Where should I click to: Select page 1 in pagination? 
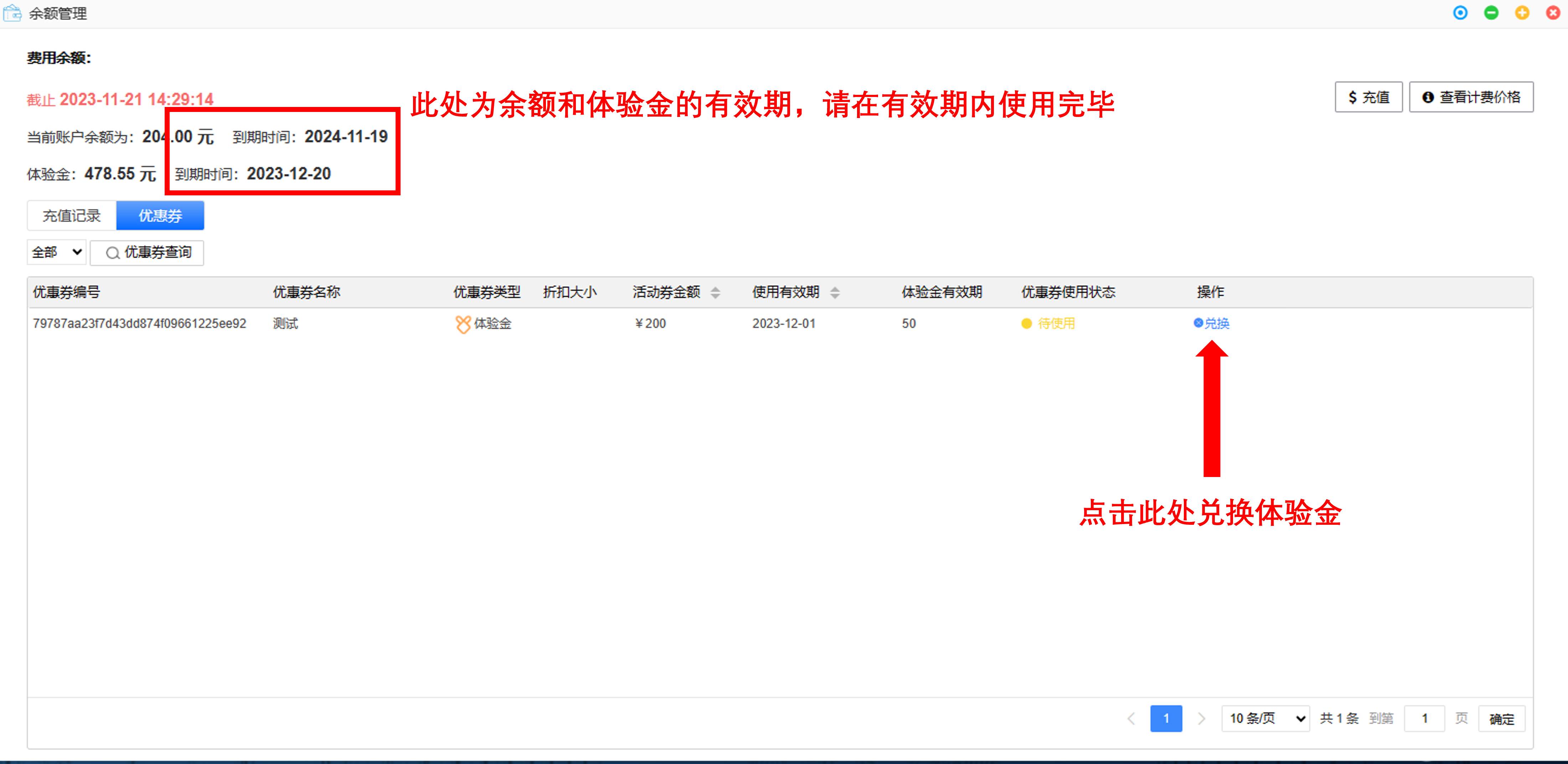coord(1166,718)
